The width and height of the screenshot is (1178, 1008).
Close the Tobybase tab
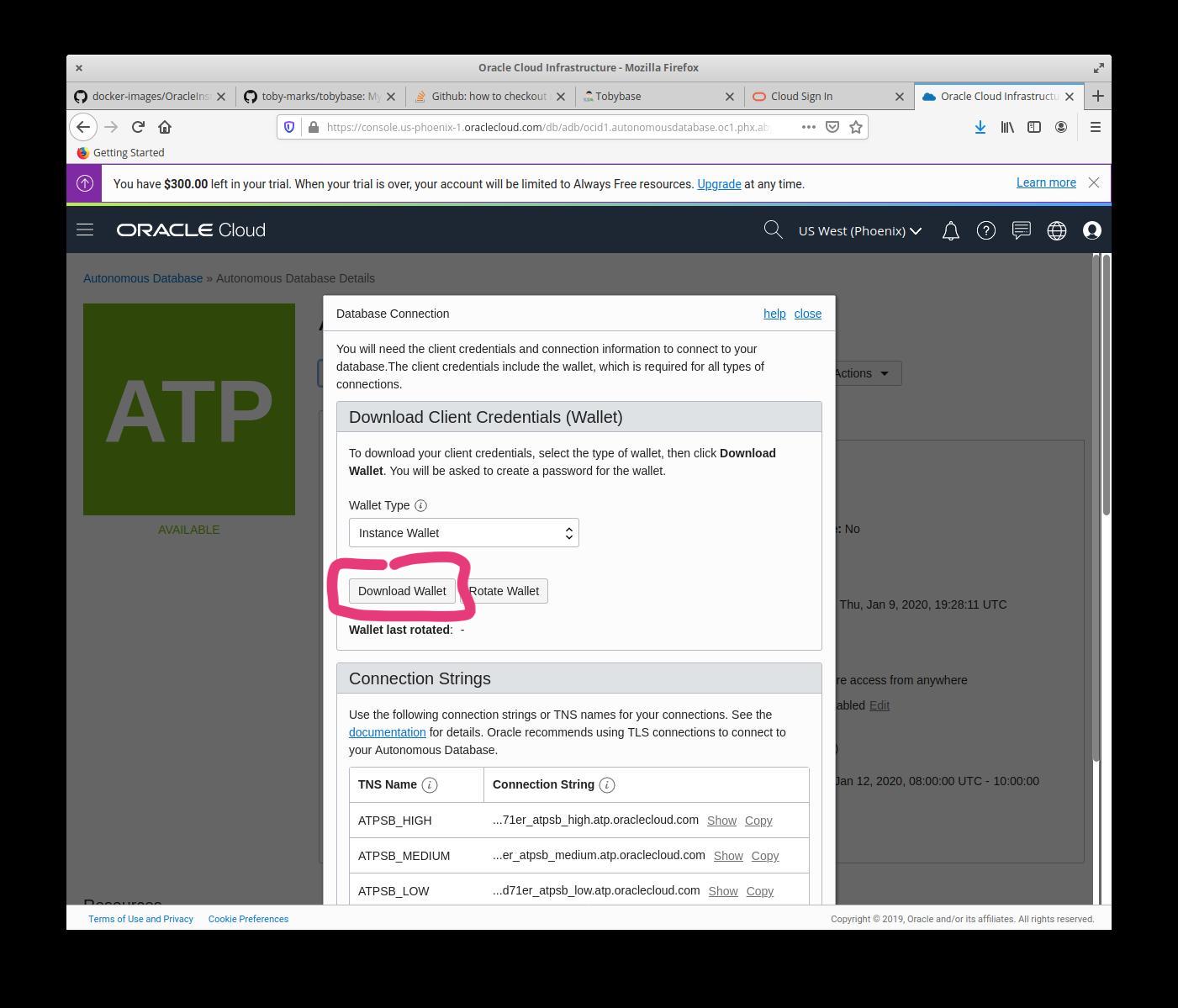click(729, 97)
